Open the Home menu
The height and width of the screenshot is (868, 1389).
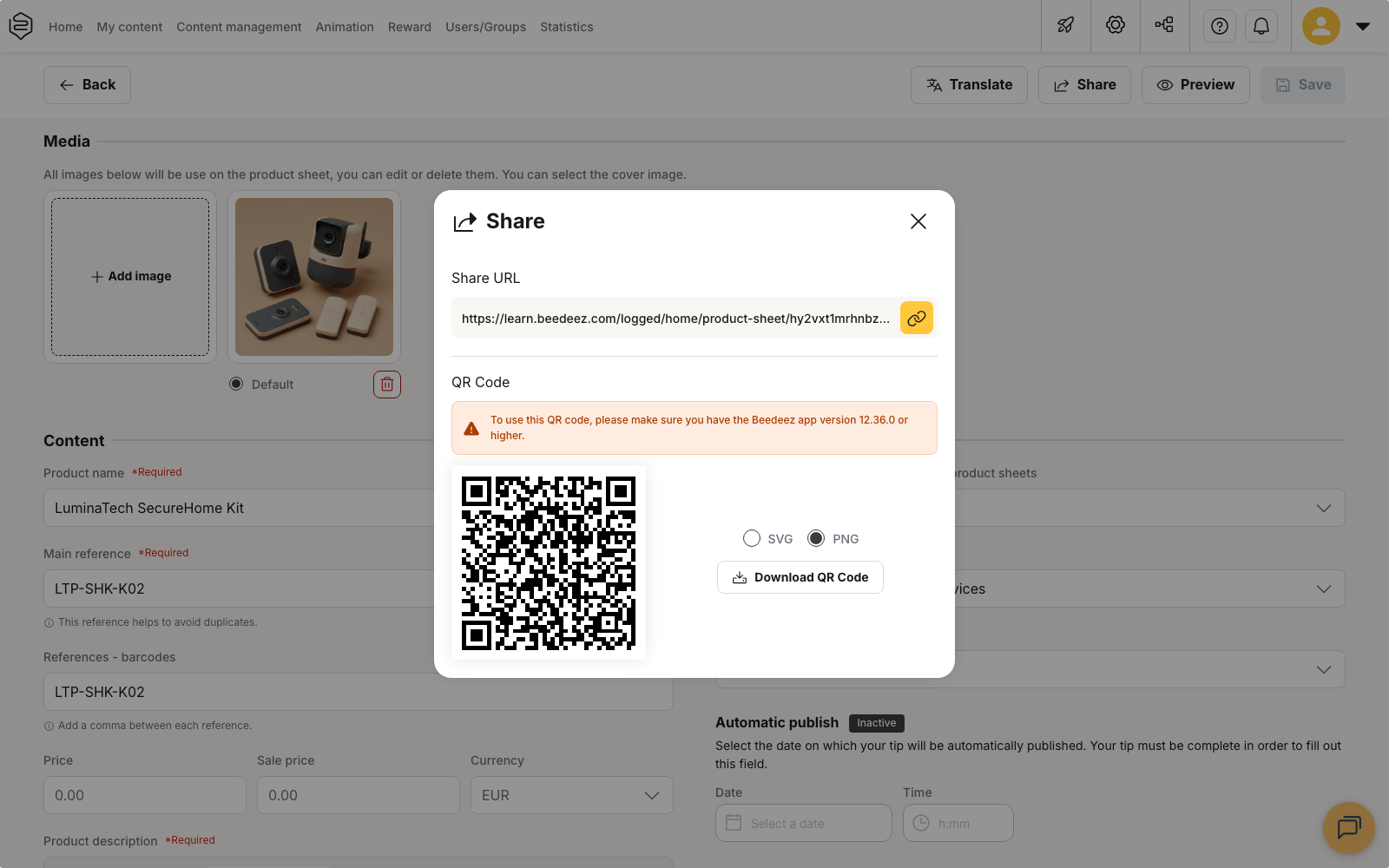pyautogui.click(x=66, y=27)
